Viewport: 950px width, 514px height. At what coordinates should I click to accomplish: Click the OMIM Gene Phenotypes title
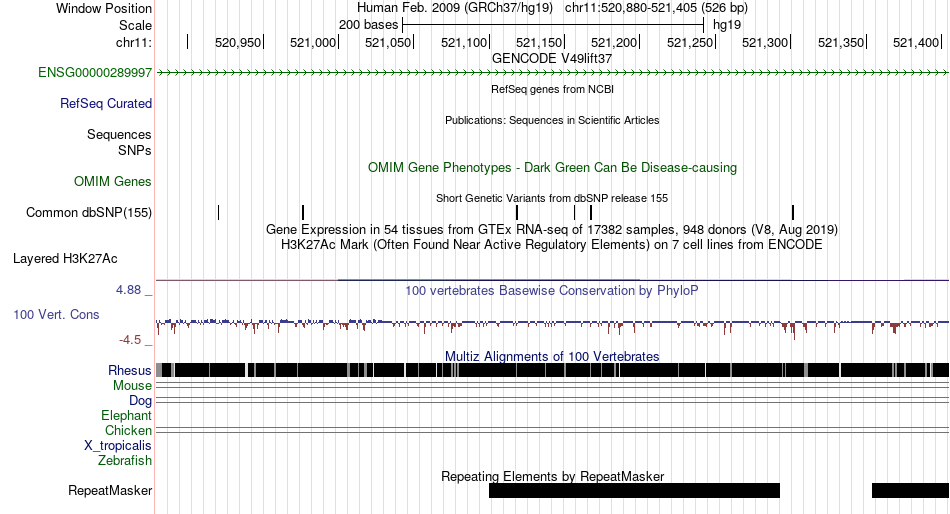(x=552, y=167)
